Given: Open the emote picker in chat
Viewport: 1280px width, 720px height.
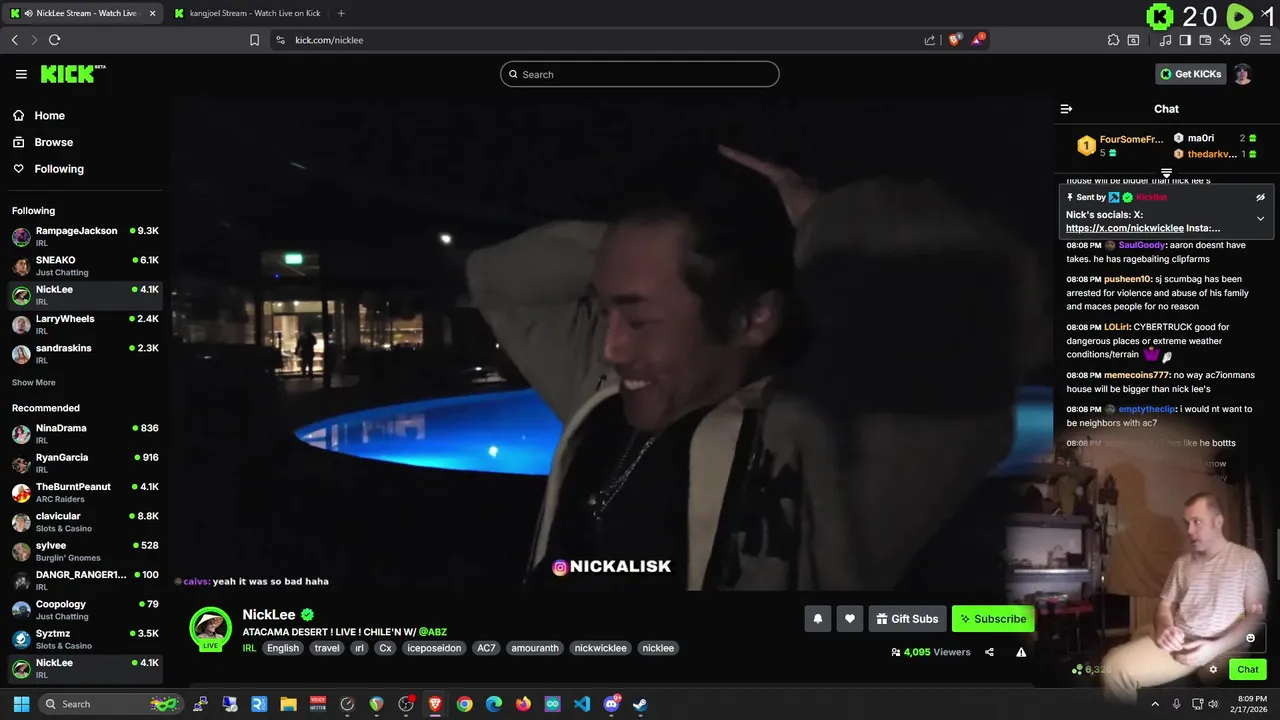Looking at the screenshot, I should tap(1250, 638).
